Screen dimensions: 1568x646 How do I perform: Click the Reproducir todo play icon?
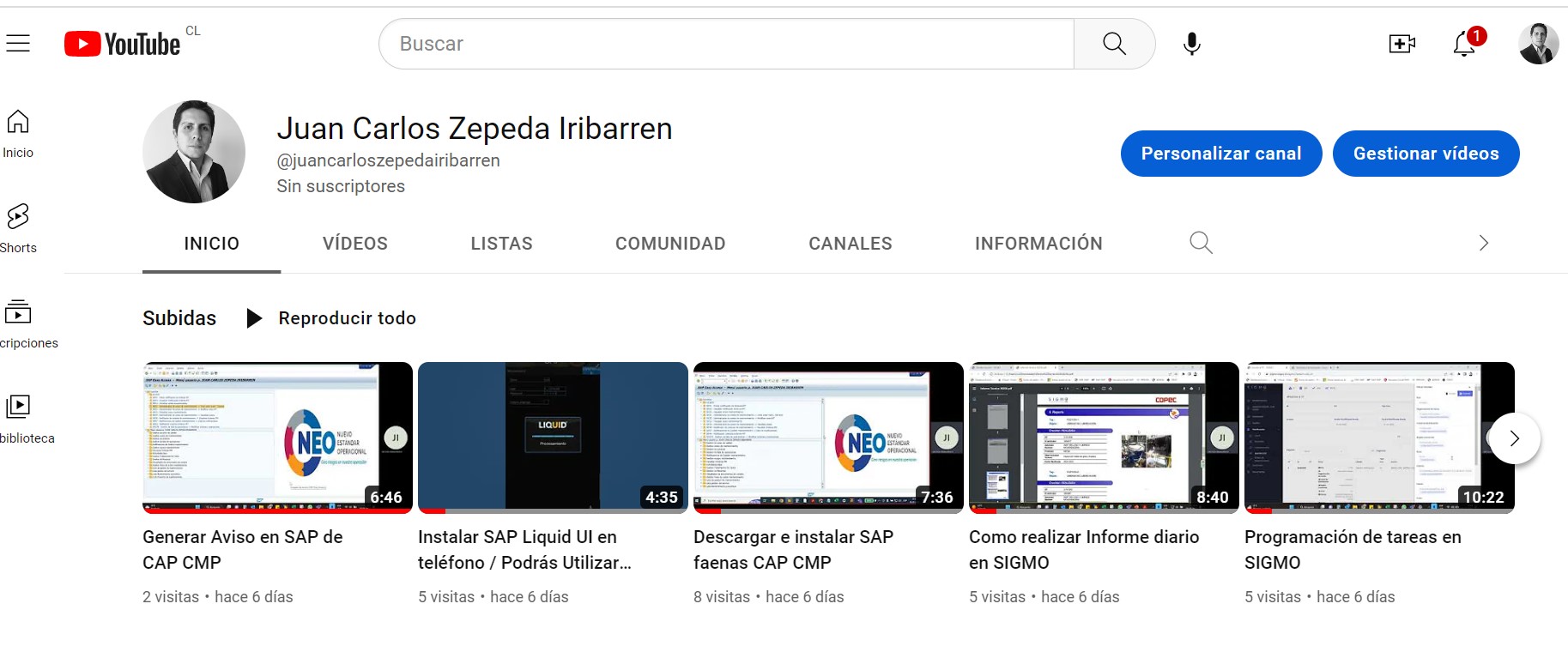[x=253, y=318]
